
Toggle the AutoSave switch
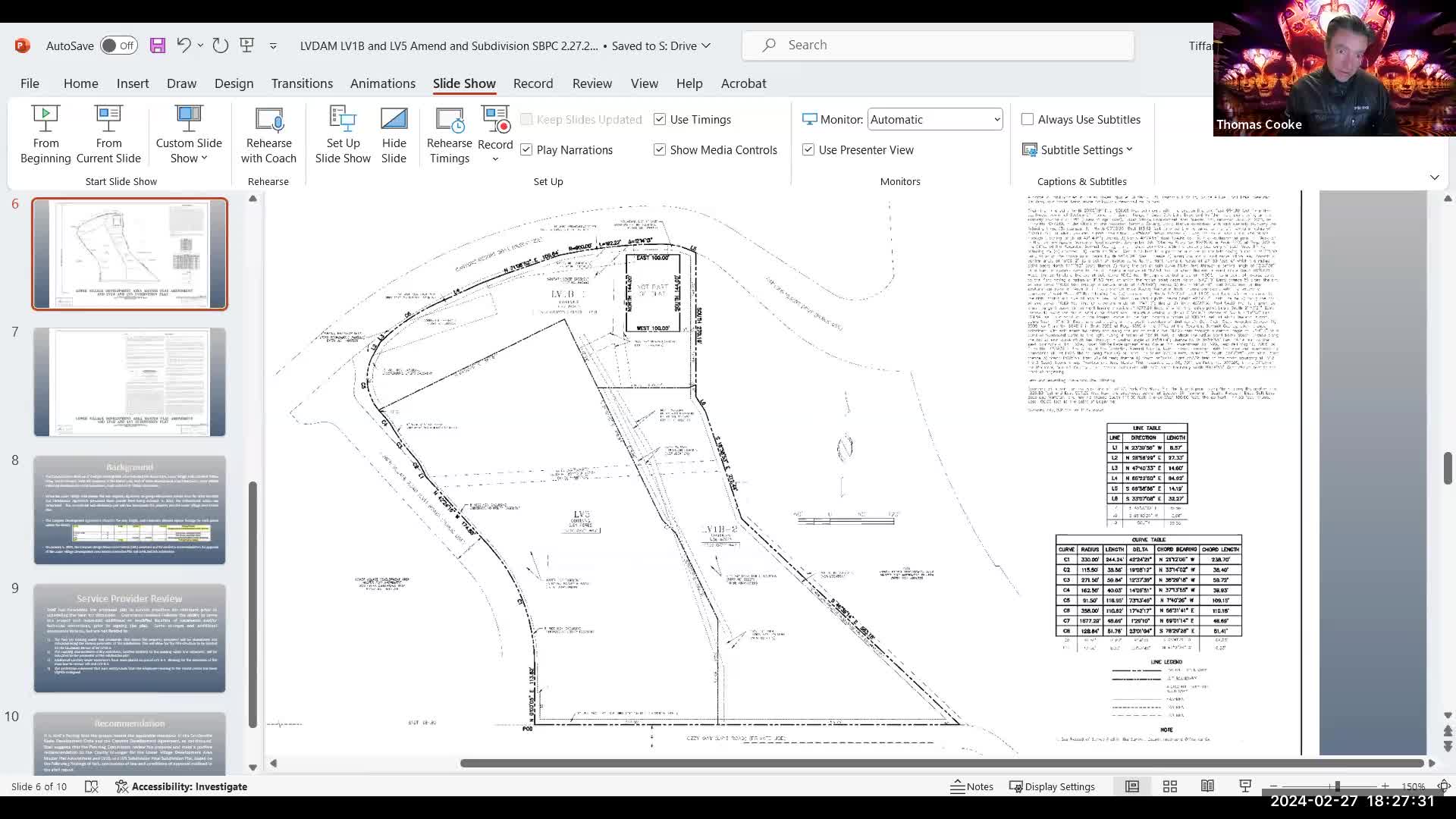119,45
